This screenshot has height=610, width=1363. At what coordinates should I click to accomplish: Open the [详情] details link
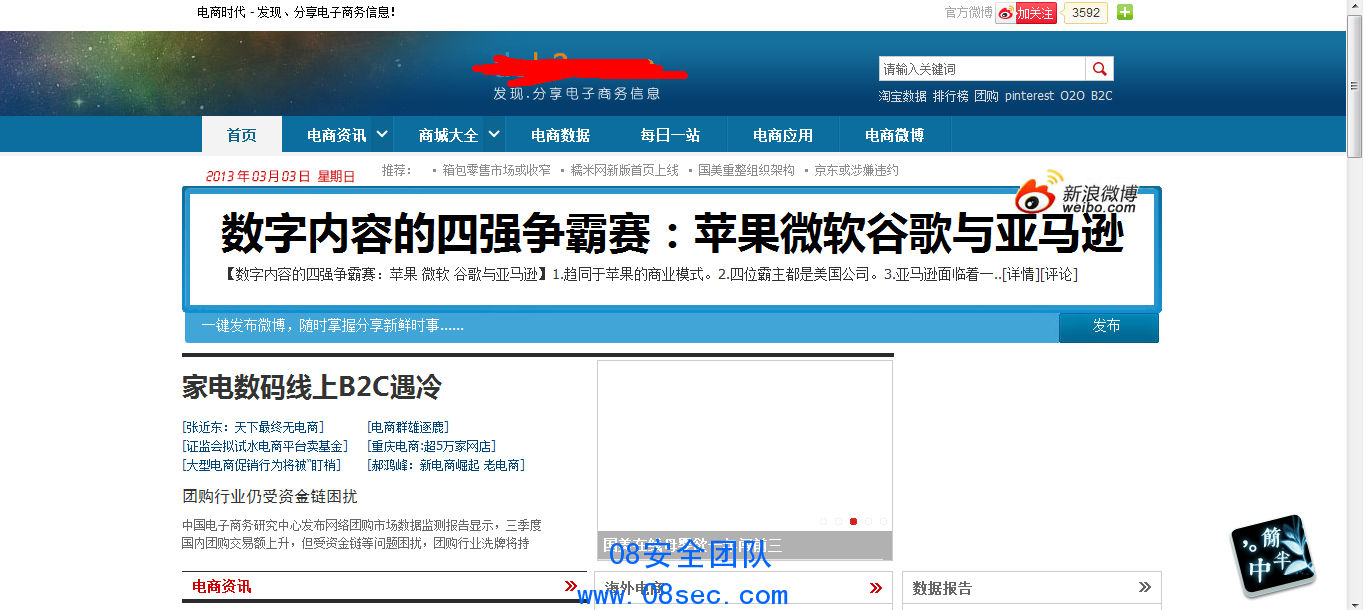tap(1021, 275)
